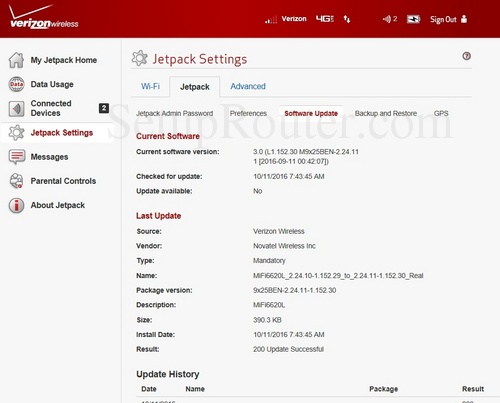Click the battery status icon

click(413, 19)
